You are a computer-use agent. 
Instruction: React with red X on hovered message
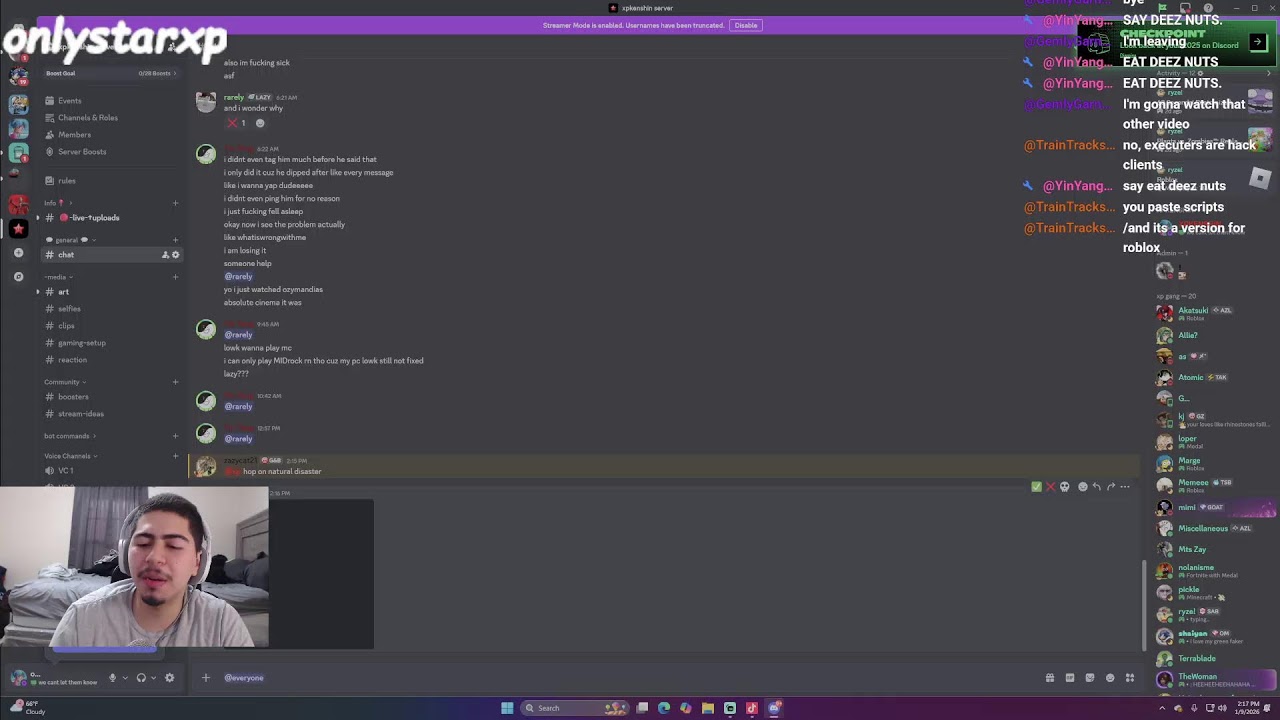[1050, 487]
